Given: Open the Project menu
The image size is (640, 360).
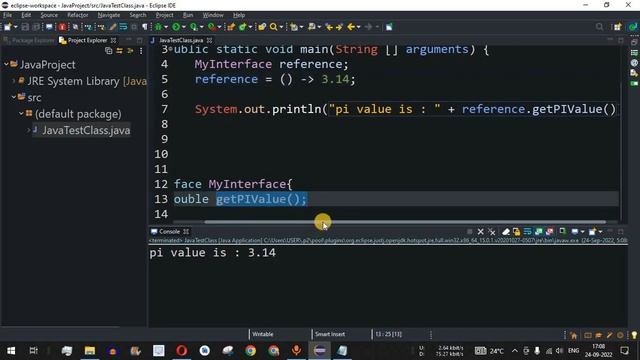Looking at the screenshot, I should tap(164, 15).
